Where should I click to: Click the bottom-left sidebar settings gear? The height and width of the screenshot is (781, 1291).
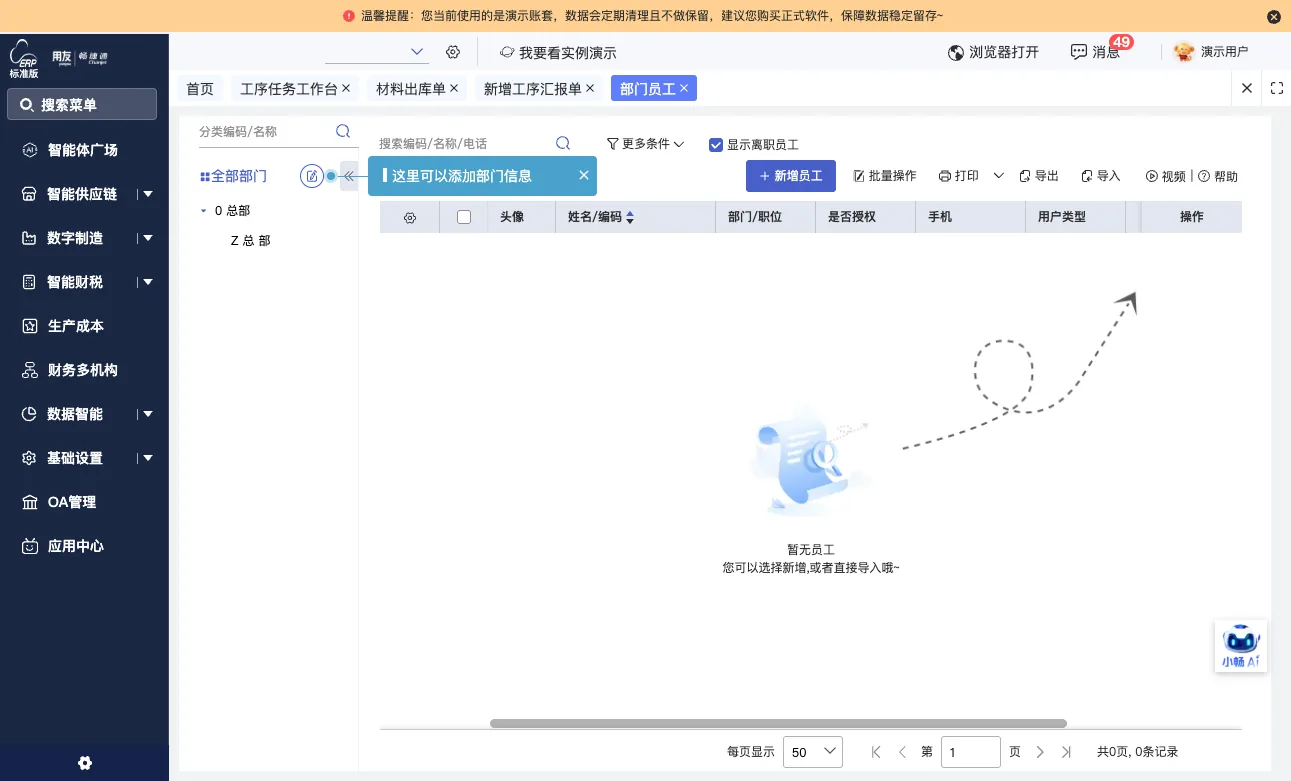pos(85,763)
